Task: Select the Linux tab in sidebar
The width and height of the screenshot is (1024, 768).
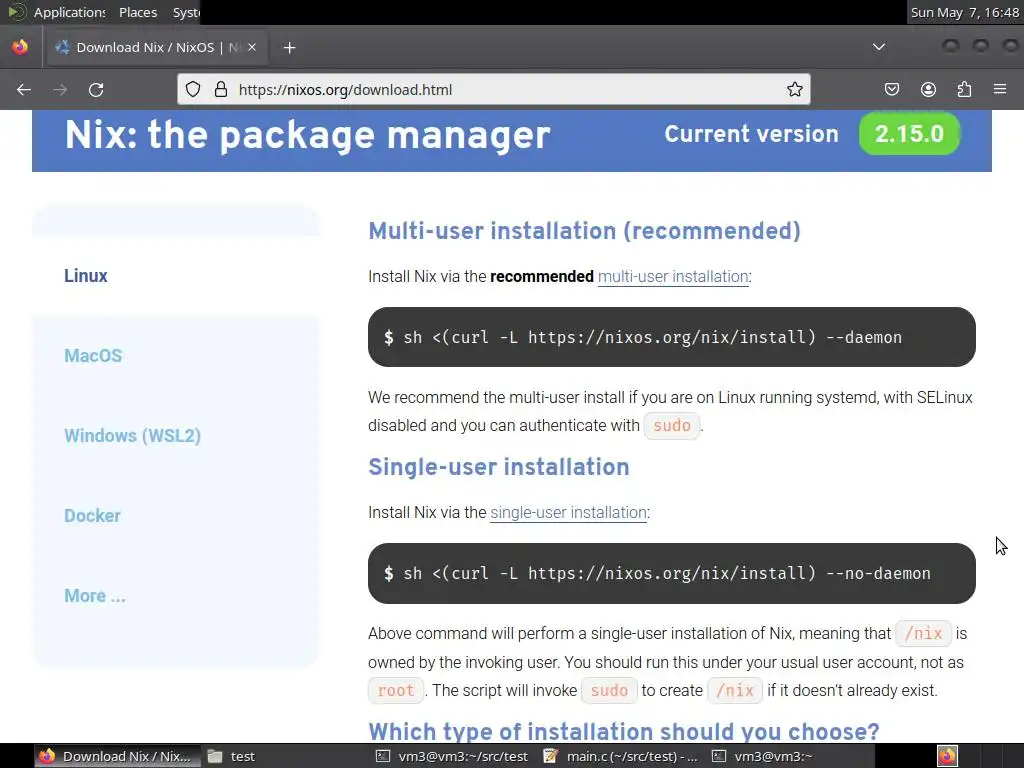Action: (86, 276)
